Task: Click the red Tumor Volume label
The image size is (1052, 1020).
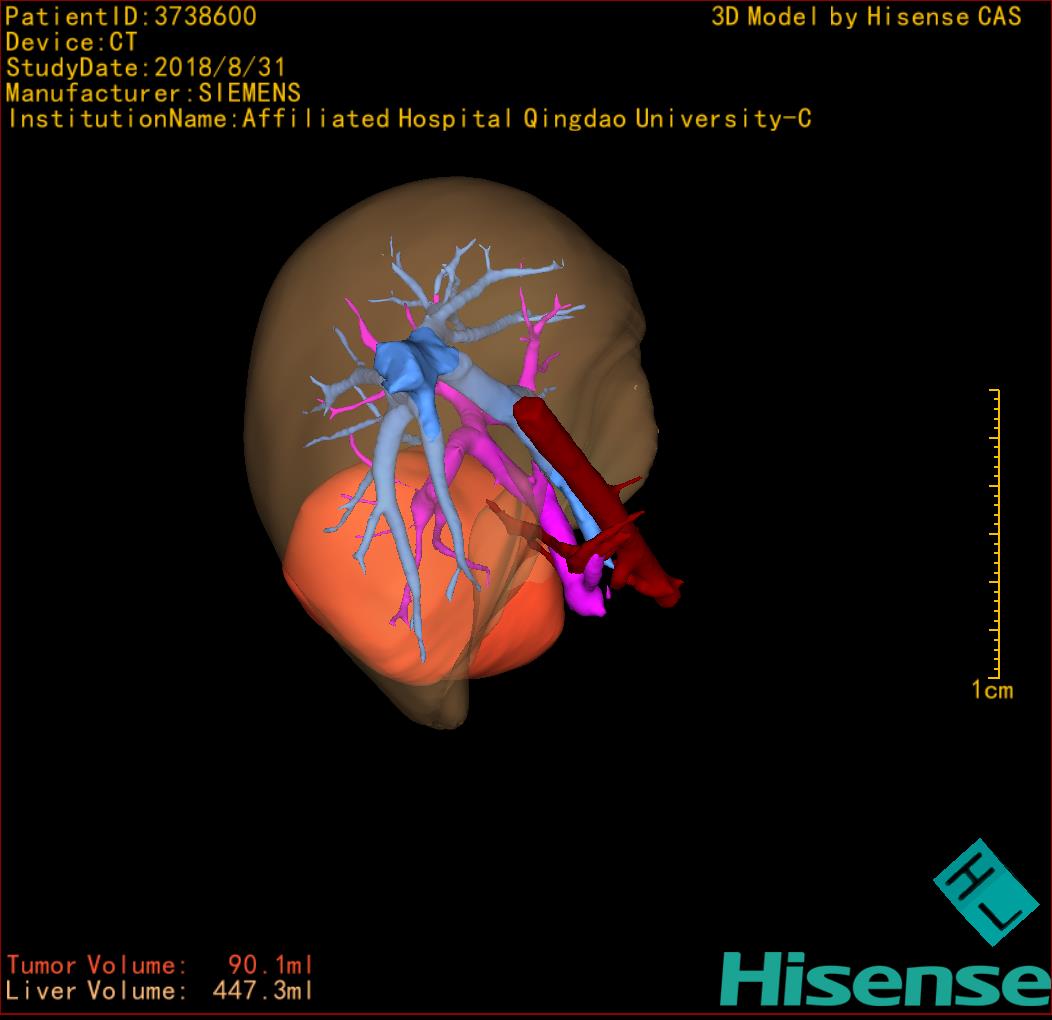Action: [x=96, y=965]
